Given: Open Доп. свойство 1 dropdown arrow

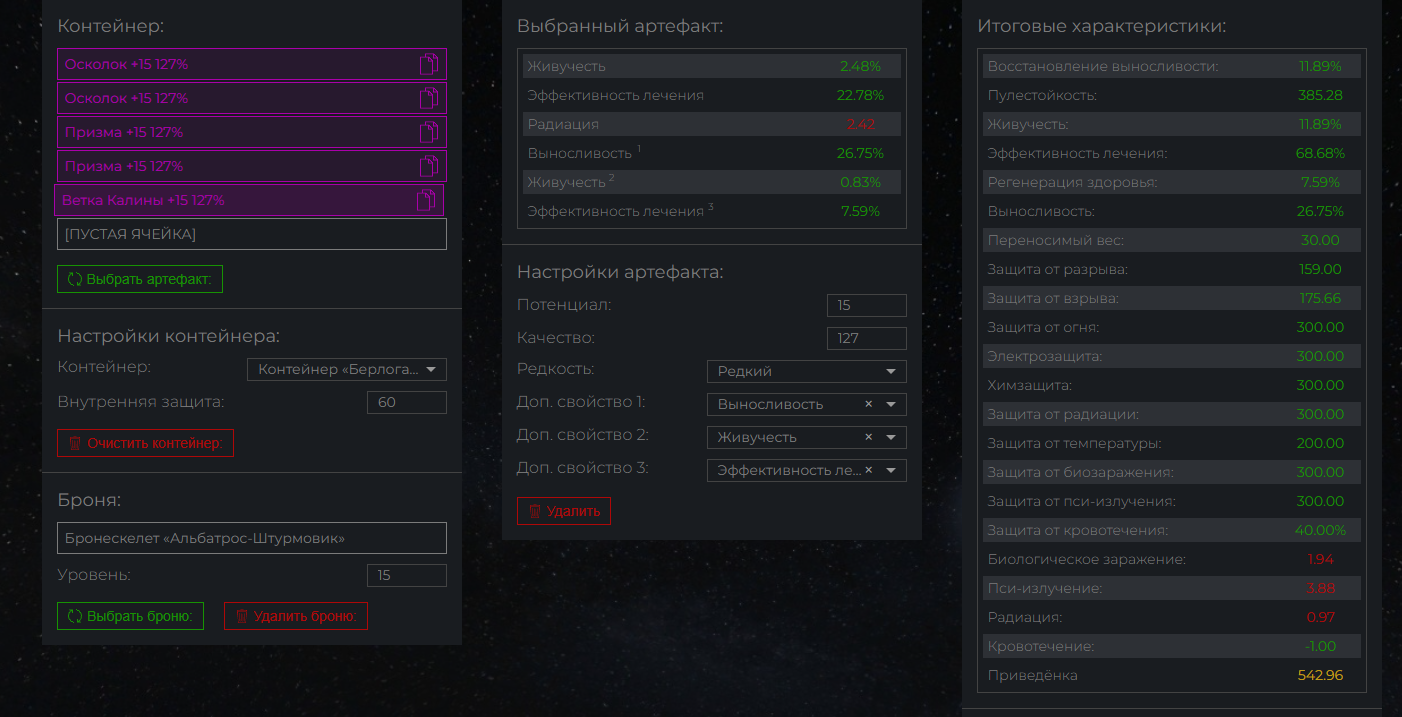Looking at the screenshot, I should (890, 404).
